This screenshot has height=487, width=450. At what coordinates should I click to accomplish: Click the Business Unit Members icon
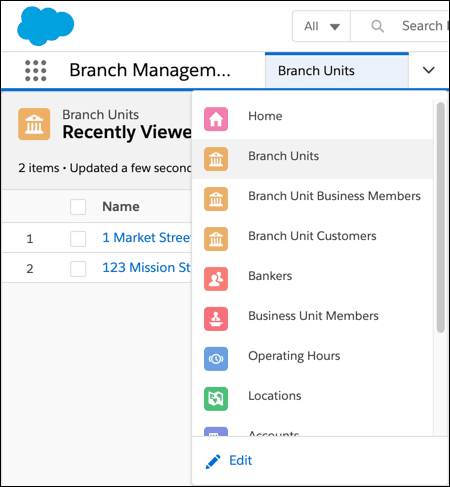[216, 319]
